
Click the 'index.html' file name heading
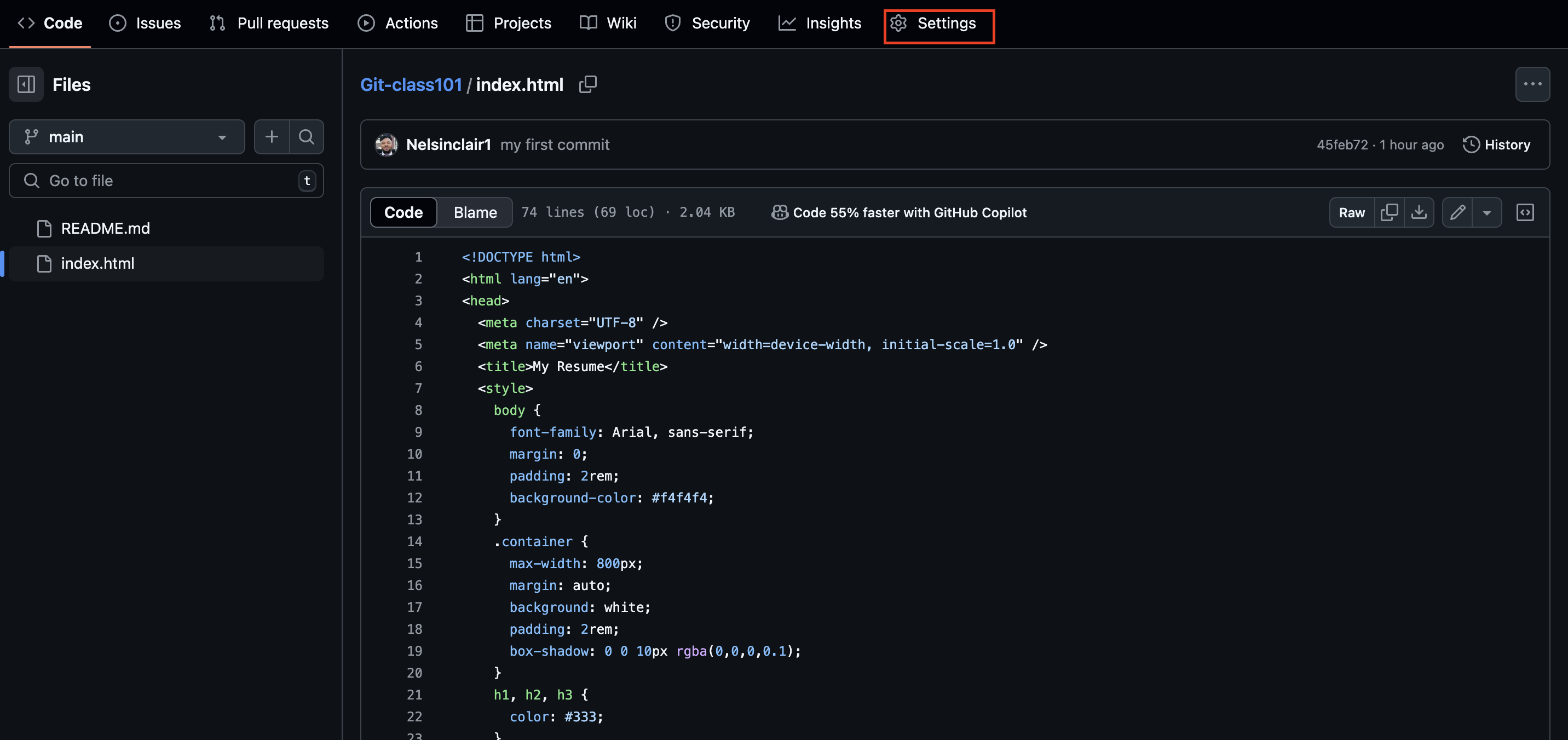[520, 84]
